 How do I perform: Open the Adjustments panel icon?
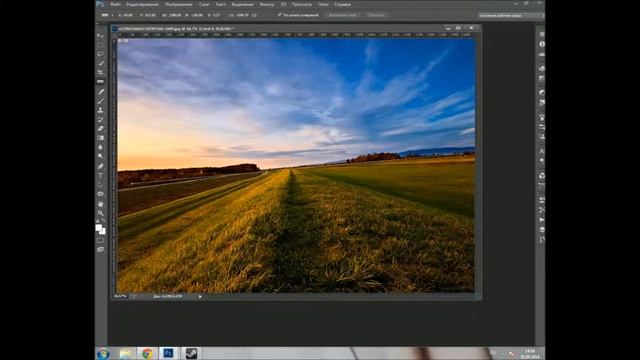pyautogui.click(x=542, y=93)
